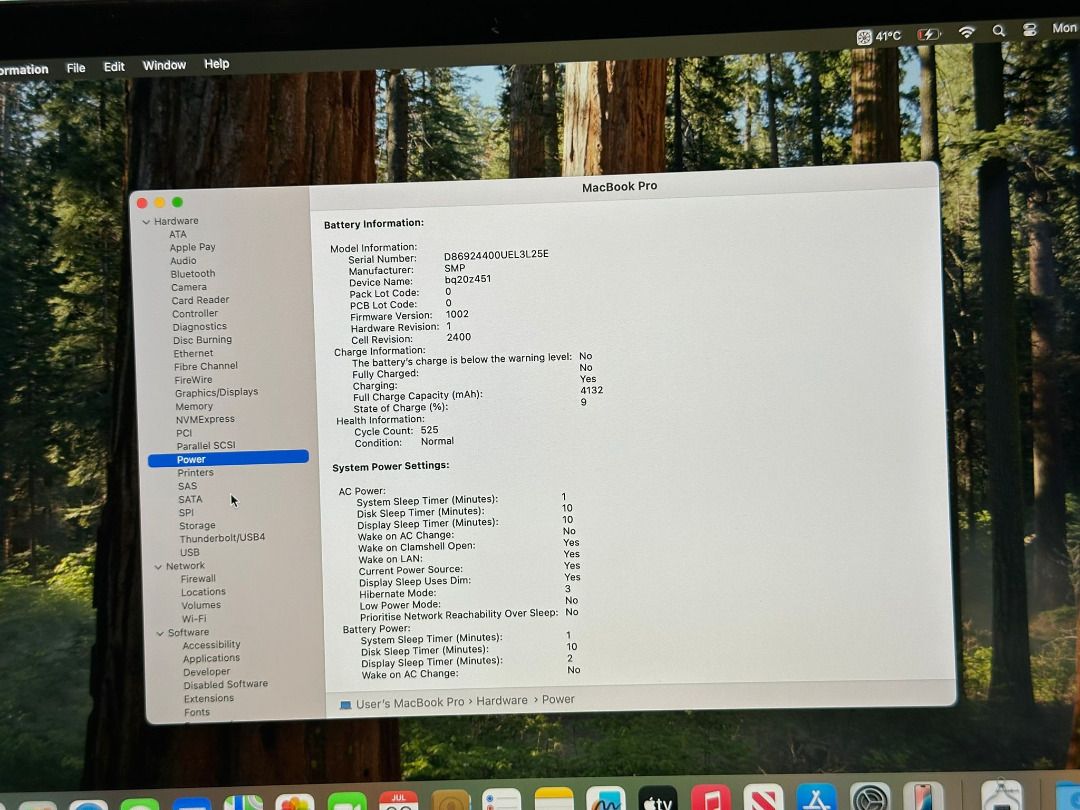The image size is (1080, 810).
Task: Click the day label Mon in menu bar
Action: [x=1064, y=28]
